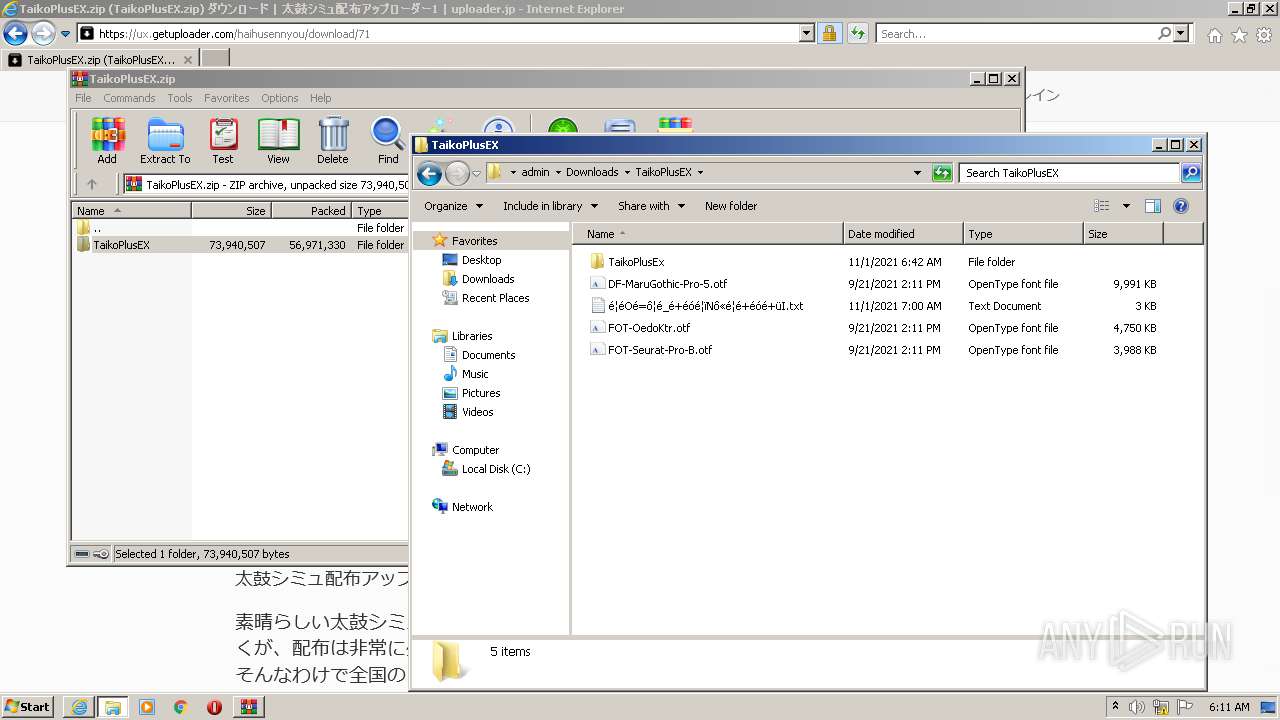1280x720 pixels.
Task: Show hidden tray icons arrow
Action: 1115,706
